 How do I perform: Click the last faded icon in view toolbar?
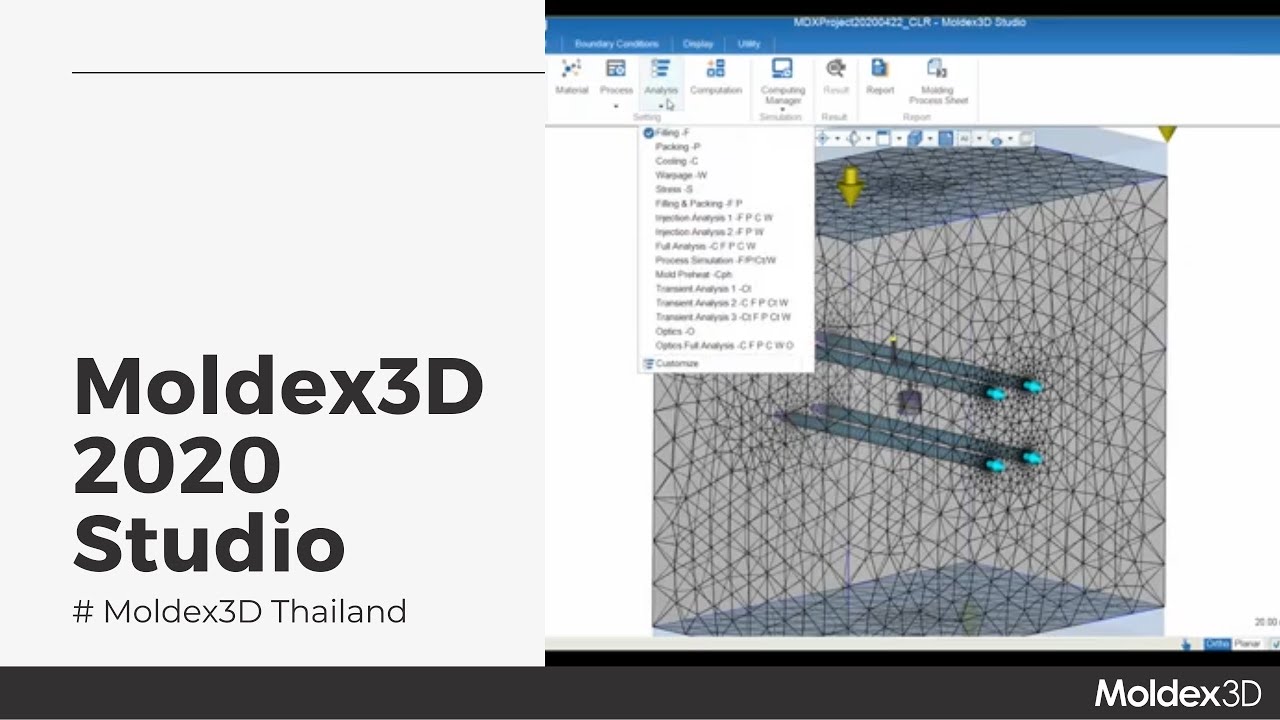1026,139
